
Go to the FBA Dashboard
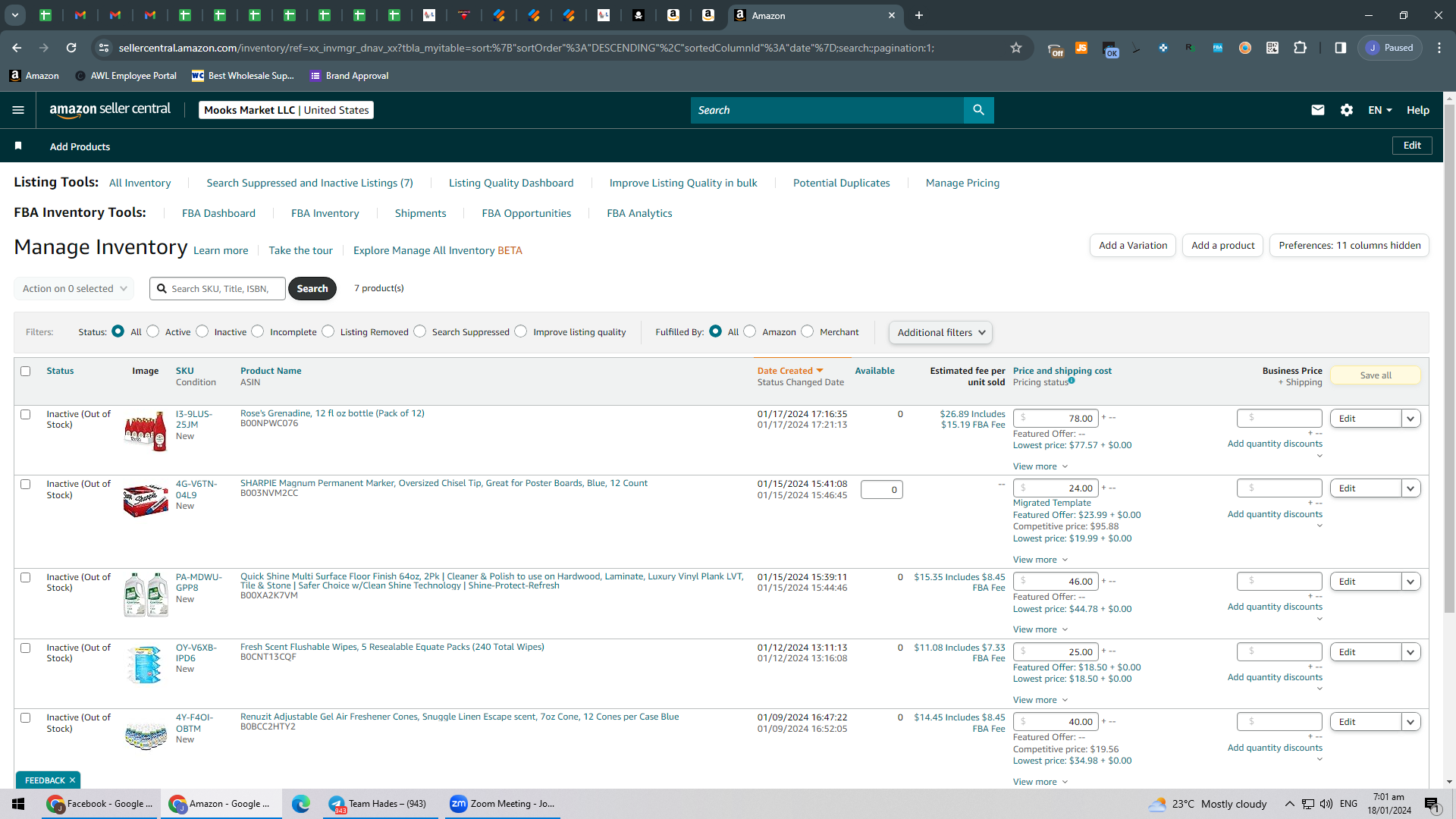[x=218, y=213]
